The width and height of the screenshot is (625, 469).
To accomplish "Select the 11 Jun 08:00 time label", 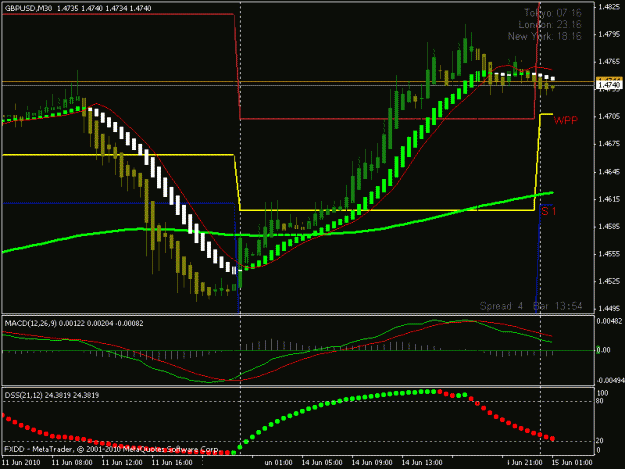I will pyautogui.click(x=72, y=463).
